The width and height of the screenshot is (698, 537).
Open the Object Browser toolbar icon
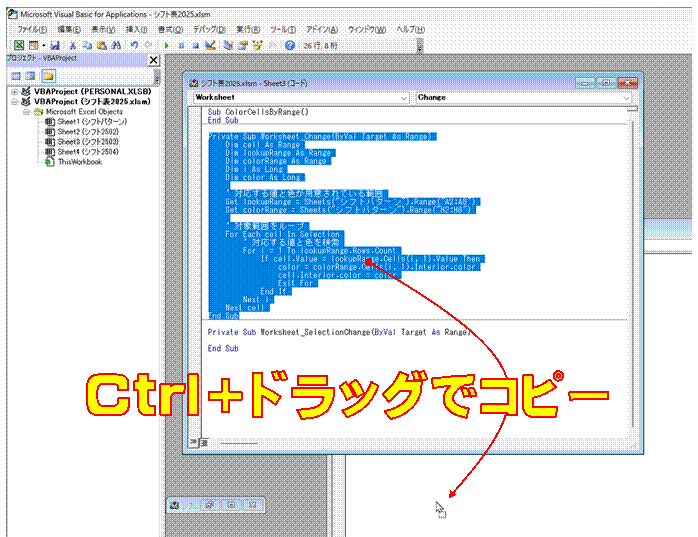[257, 45]
